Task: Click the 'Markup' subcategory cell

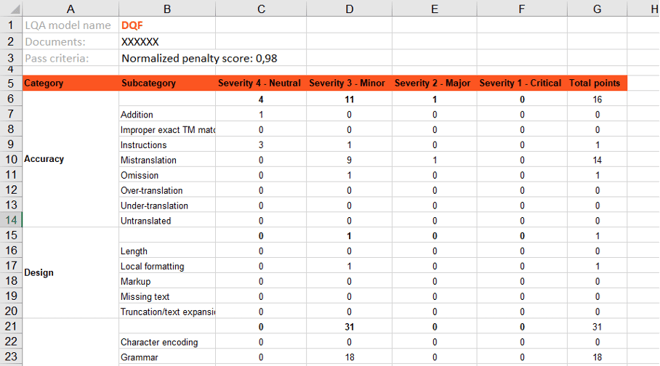Action: [x=167, y=281]
